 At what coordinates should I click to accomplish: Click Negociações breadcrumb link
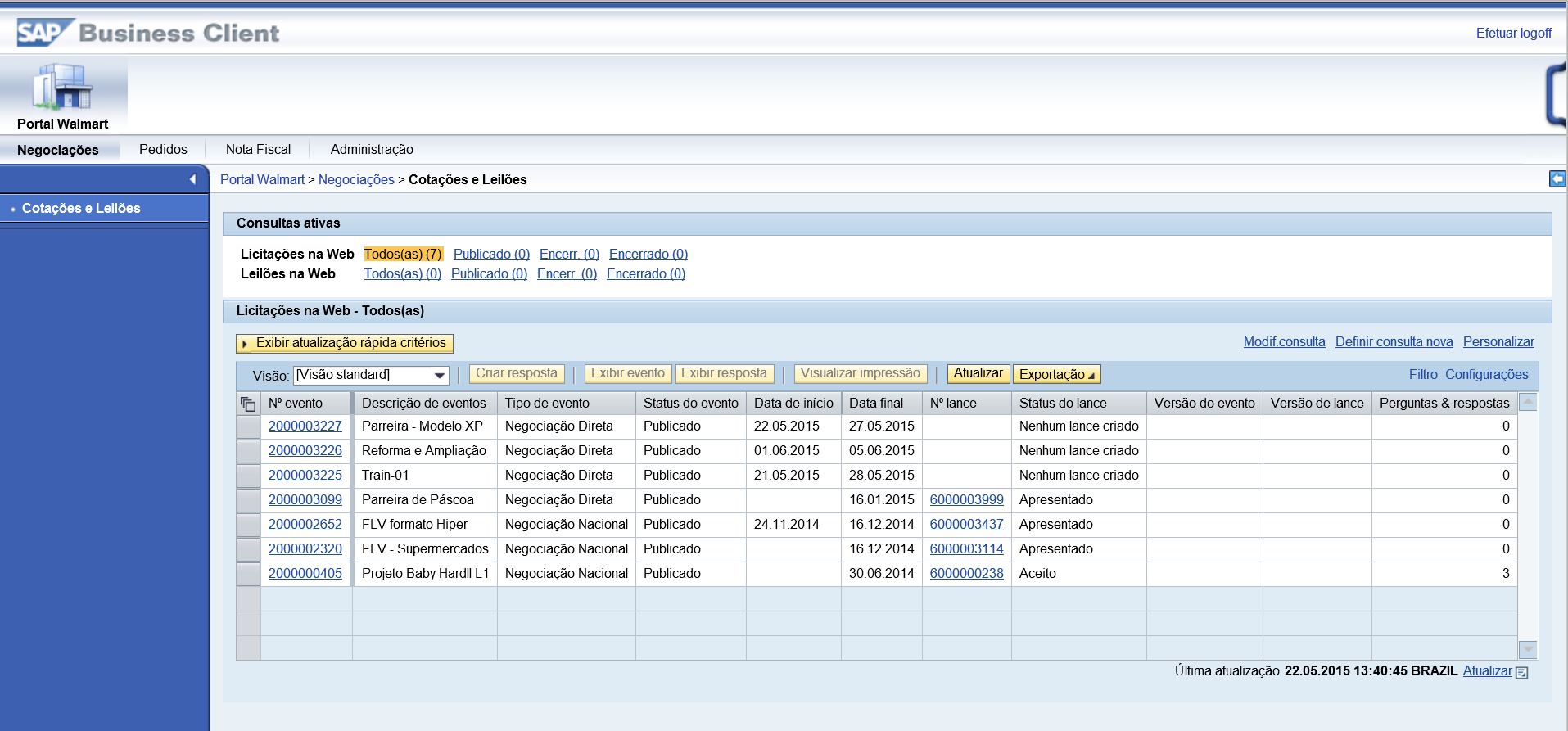click(356, 179)
